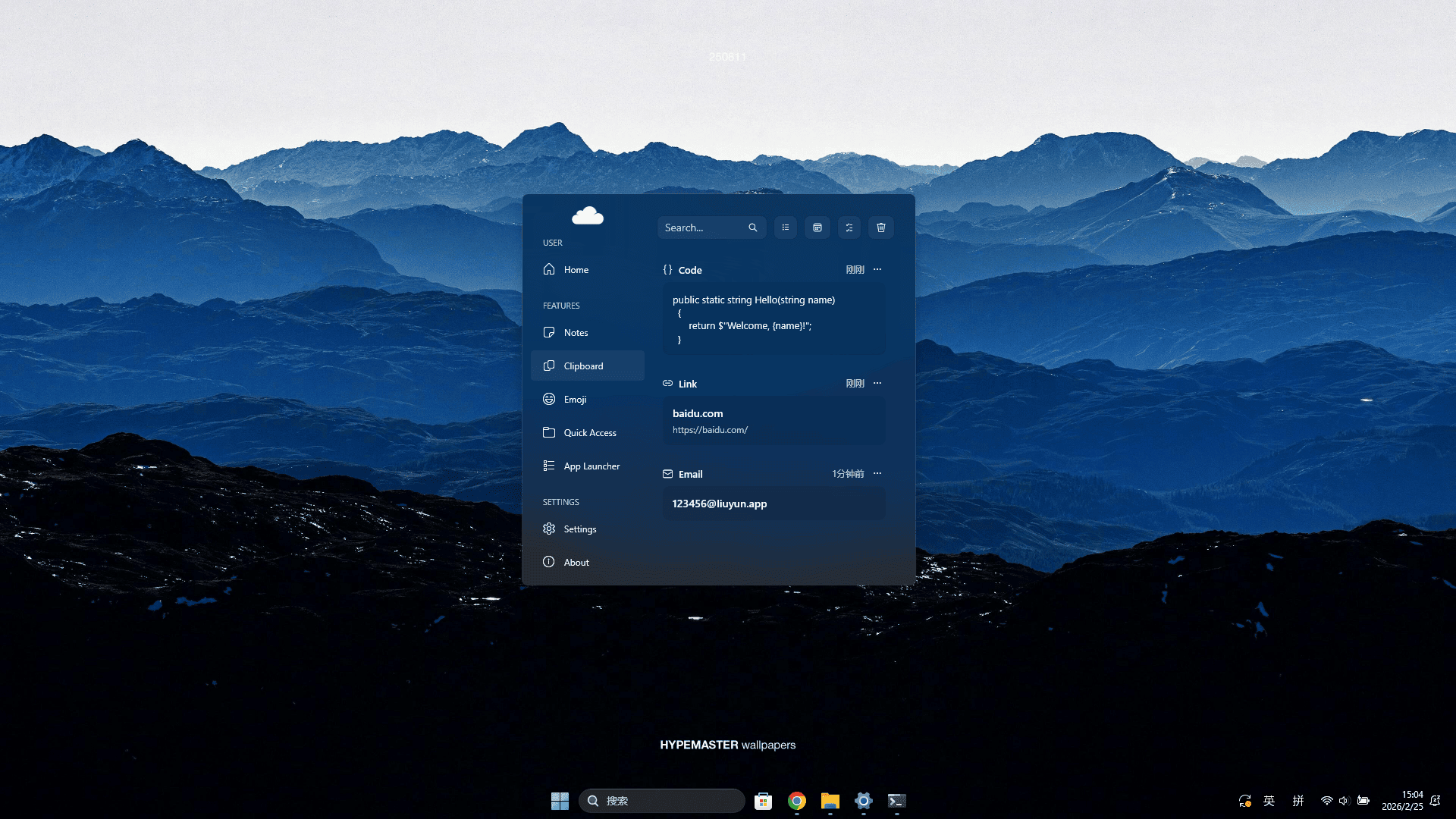1456x819 pixels.
Task: Click the magnifier icon in search box
Action: [753, 227]
